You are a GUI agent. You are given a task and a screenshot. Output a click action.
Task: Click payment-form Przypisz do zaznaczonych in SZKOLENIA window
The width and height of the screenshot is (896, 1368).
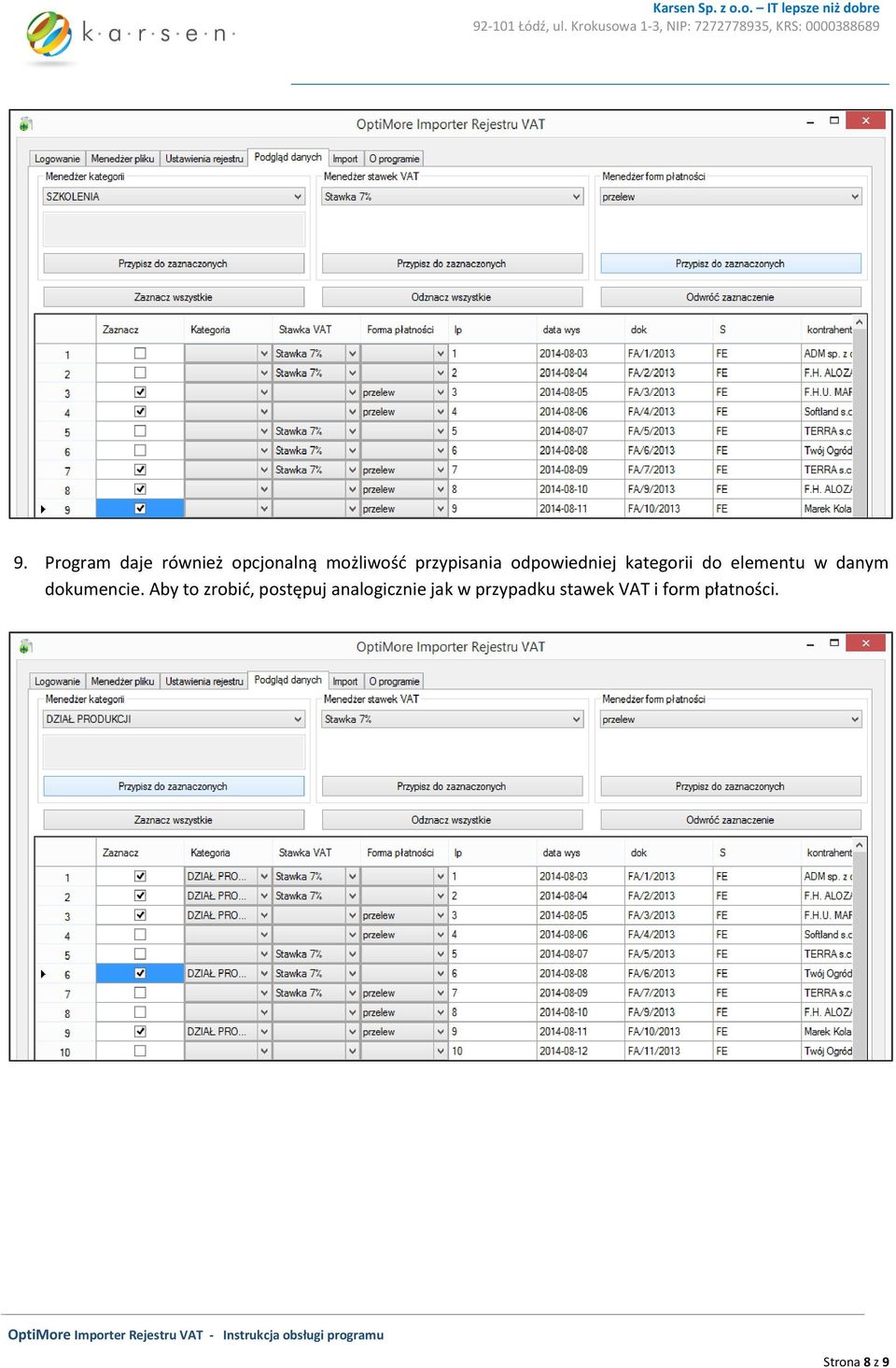[731, 263]
